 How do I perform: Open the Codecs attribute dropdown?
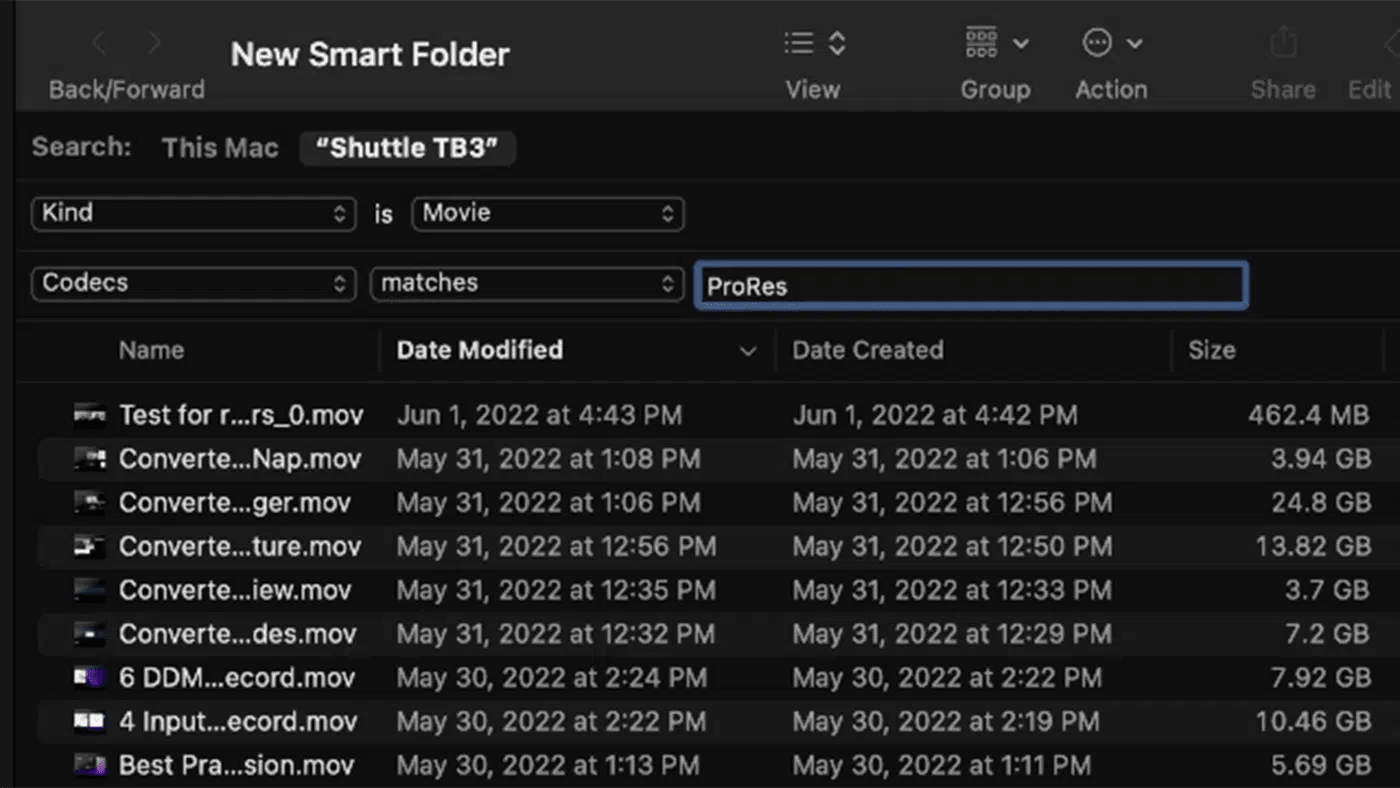[x=193, y=283]
